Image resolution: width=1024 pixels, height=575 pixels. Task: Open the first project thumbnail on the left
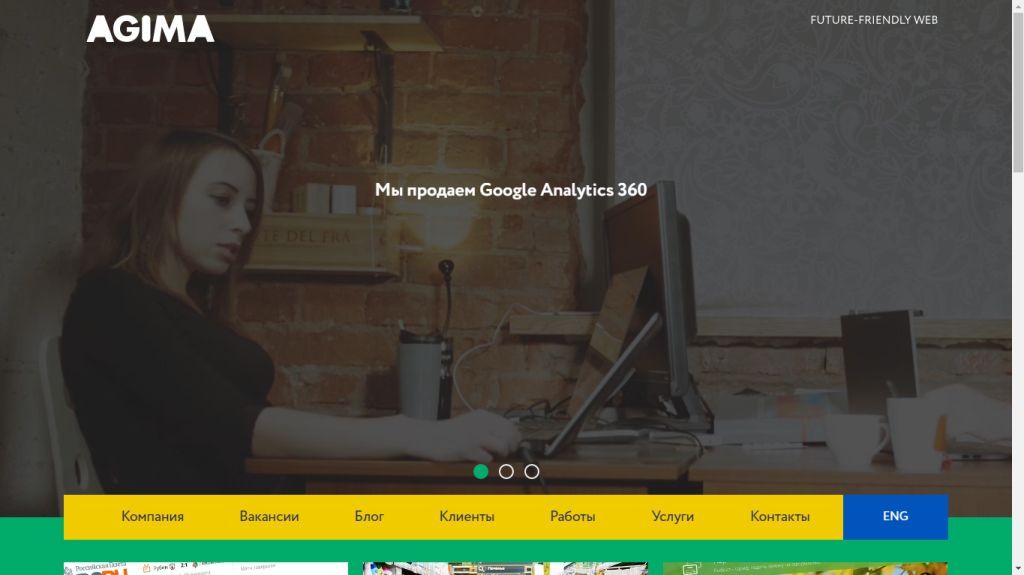point(206,568)
